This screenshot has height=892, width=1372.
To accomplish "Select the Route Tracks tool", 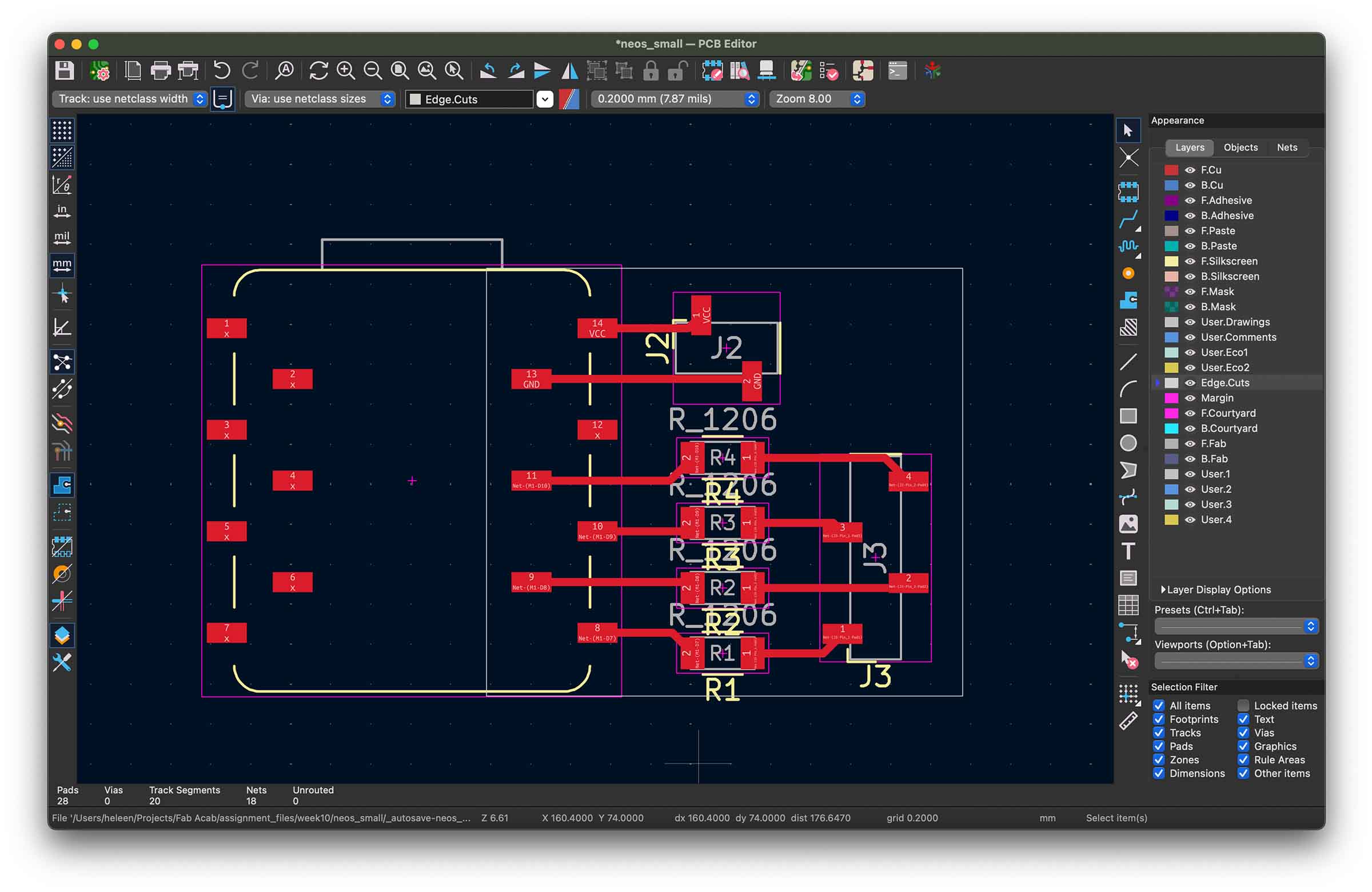I will coord(1128,219).
